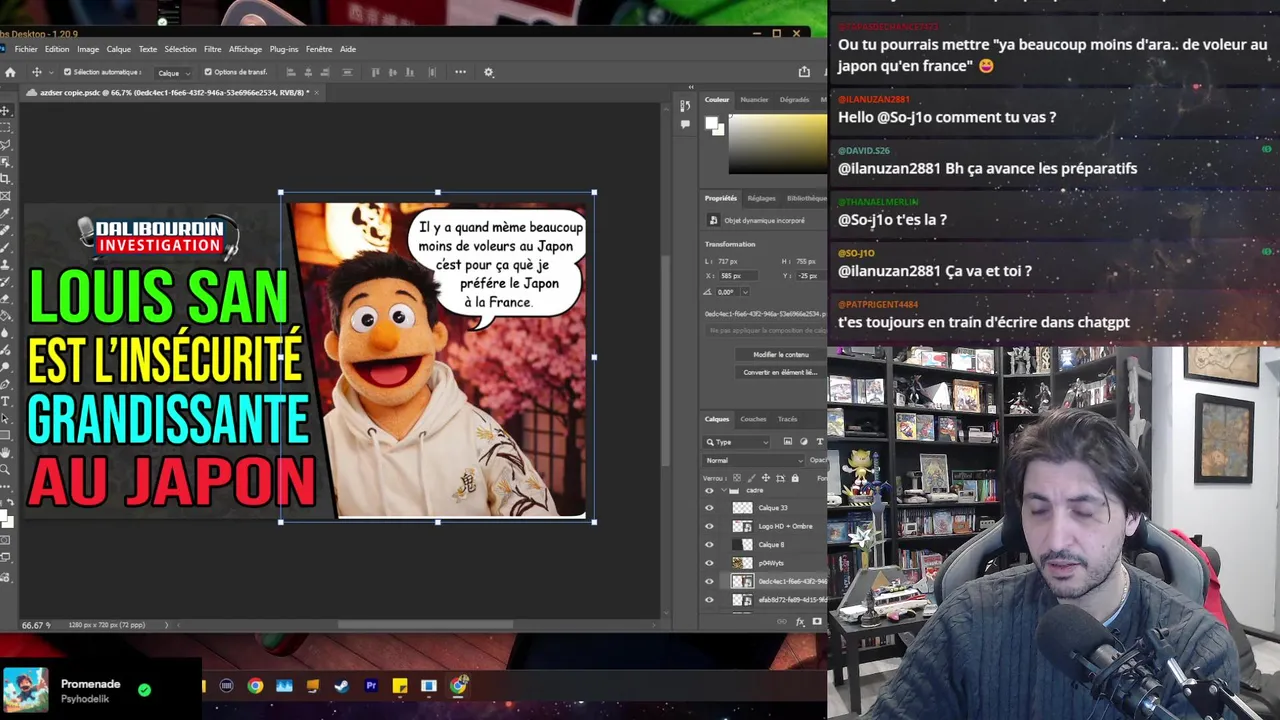This screenshot has width=1280, height=720.
Task: Align vertical centers icon in options bar
Action: click(x=392, y=72)
